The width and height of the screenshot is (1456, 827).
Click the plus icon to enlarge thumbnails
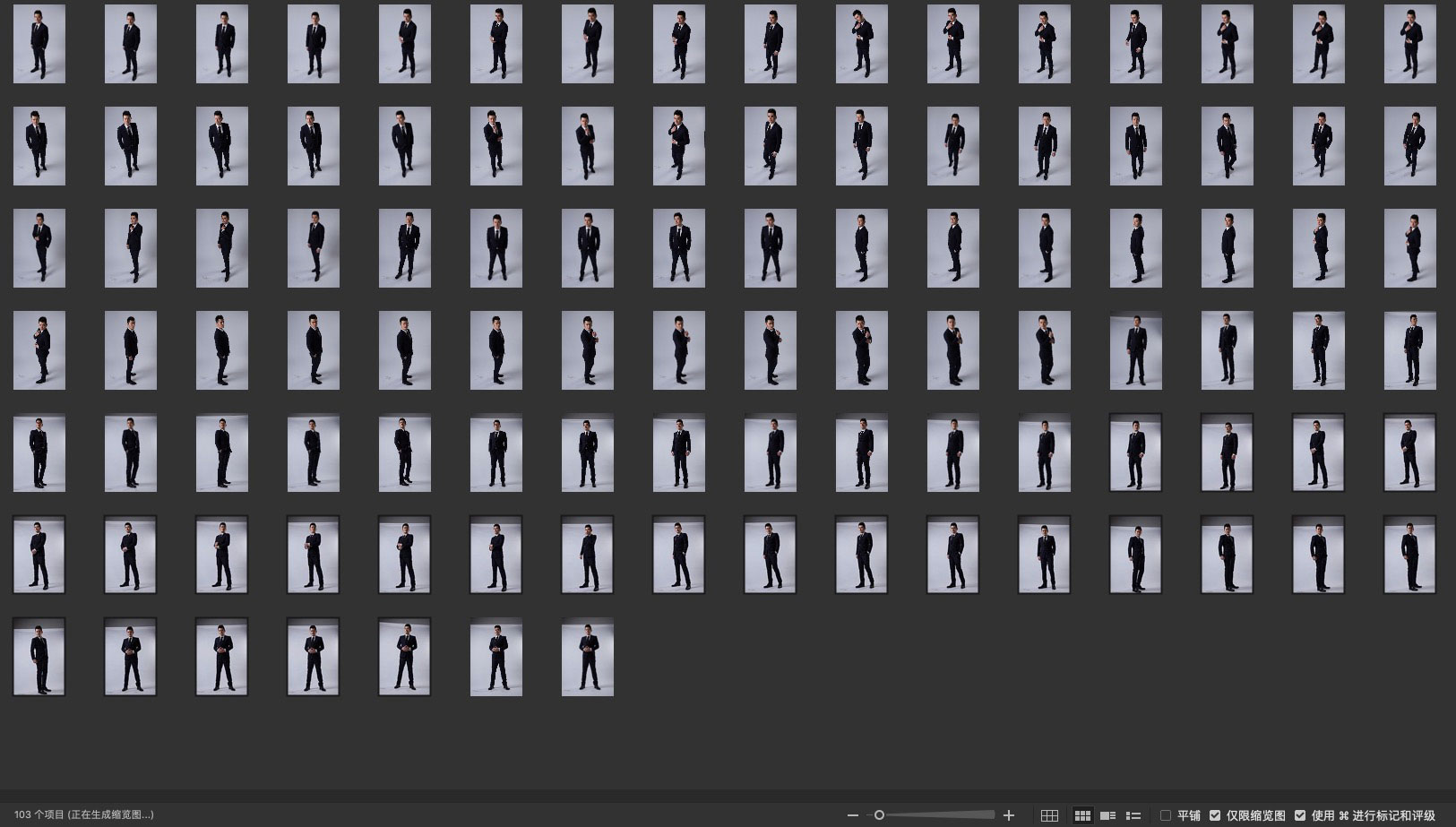pyautogui.click(x=1009, y=815)
